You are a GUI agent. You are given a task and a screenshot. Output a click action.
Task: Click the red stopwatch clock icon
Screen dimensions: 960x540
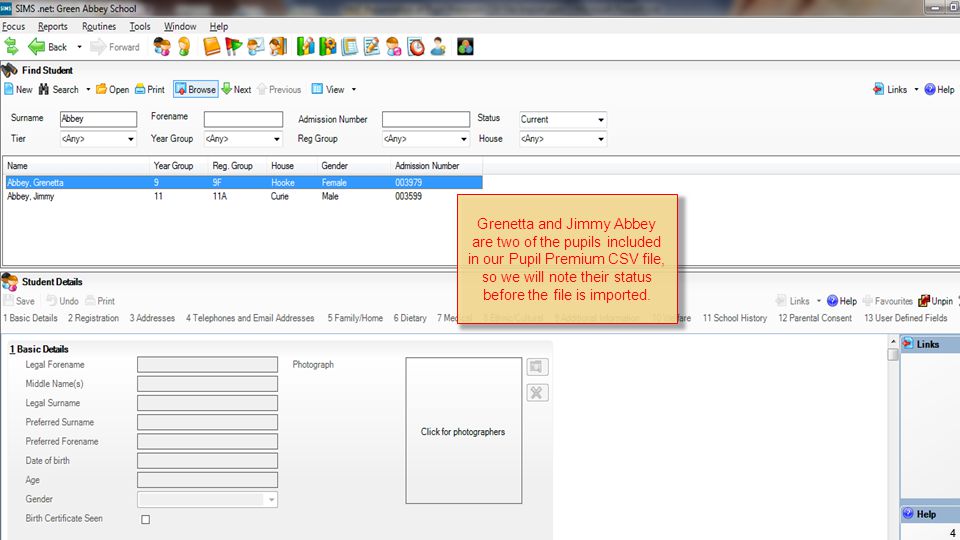pos(416,47)
